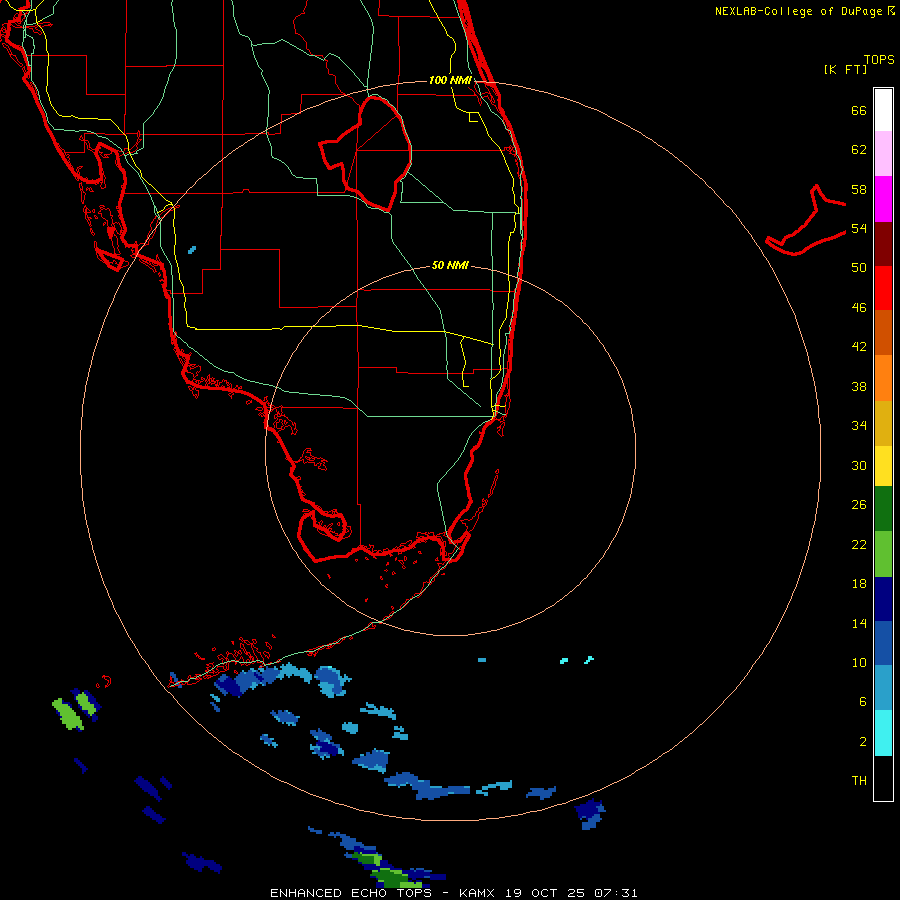Screen dimensions: 900x900
Task: Click the 42 legend value
Action: pos(859,347)
